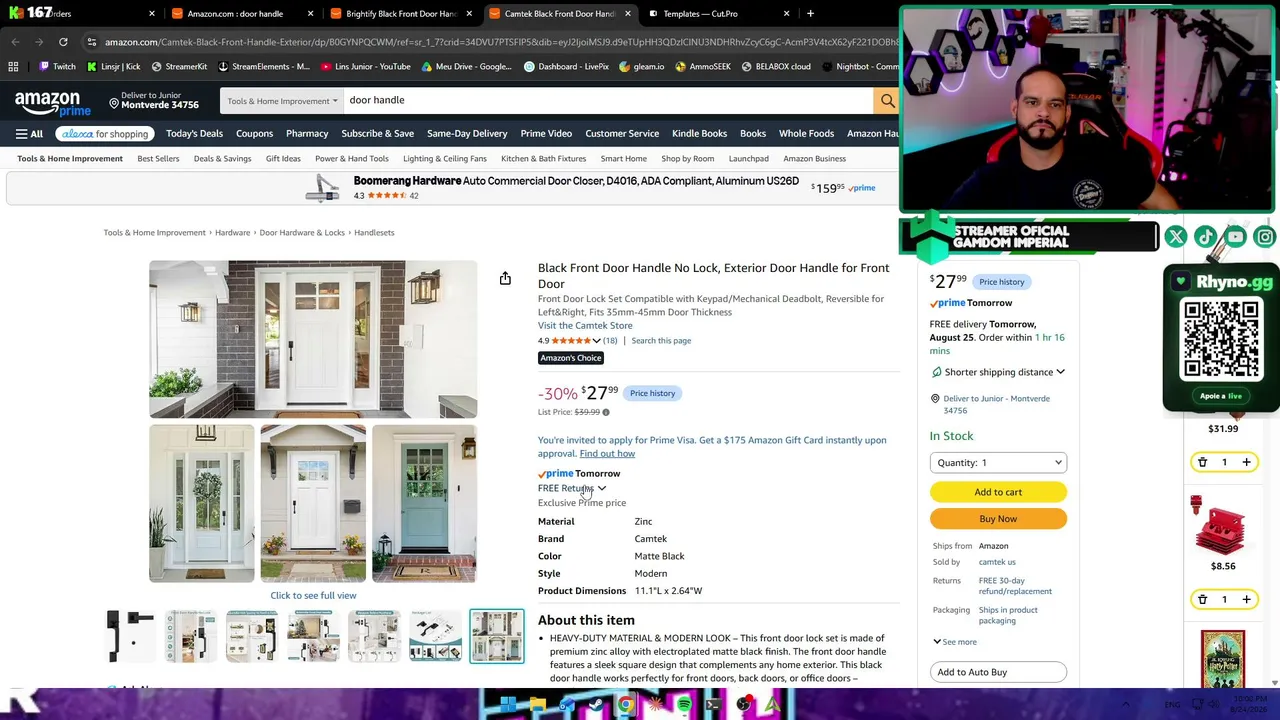Click the Search this page link
Image resolution: width=1280 pixels, height=720 pixels.
click(x=661, y=341)
